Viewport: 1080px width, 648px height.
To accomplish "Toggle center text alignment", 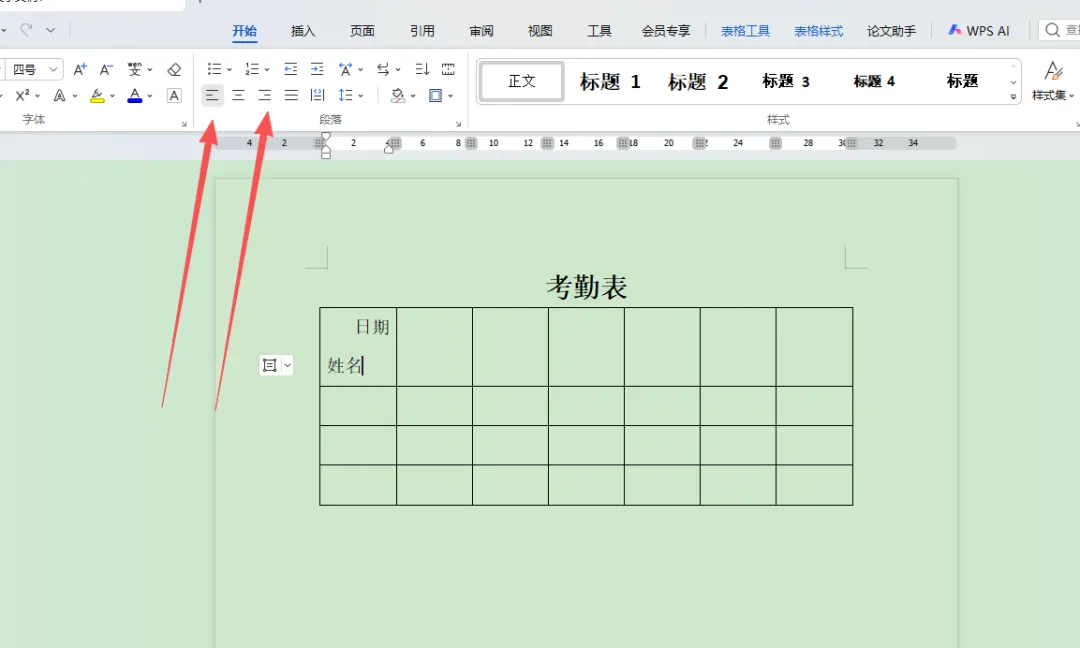I will (238, 95).
